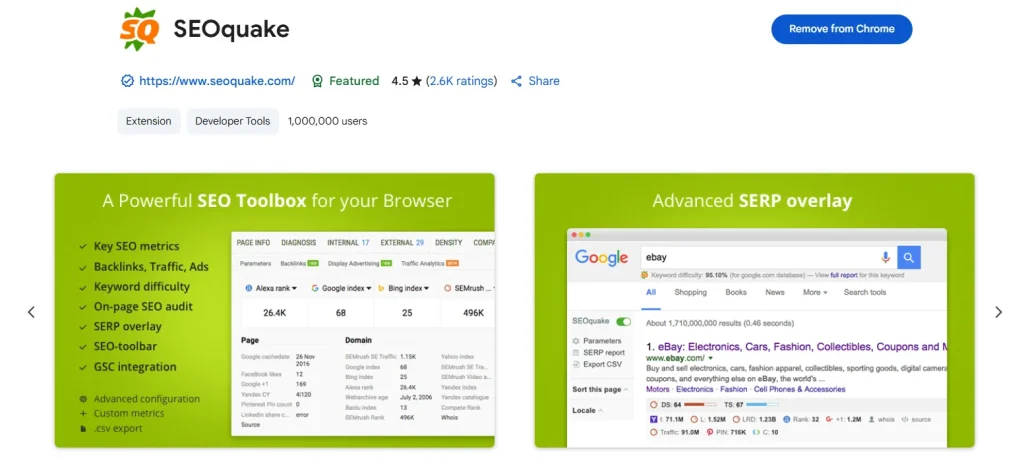Go to the next screenshot with right arrow
The height and width of the screenshot is (466, 1024).
tap(997, 312)
